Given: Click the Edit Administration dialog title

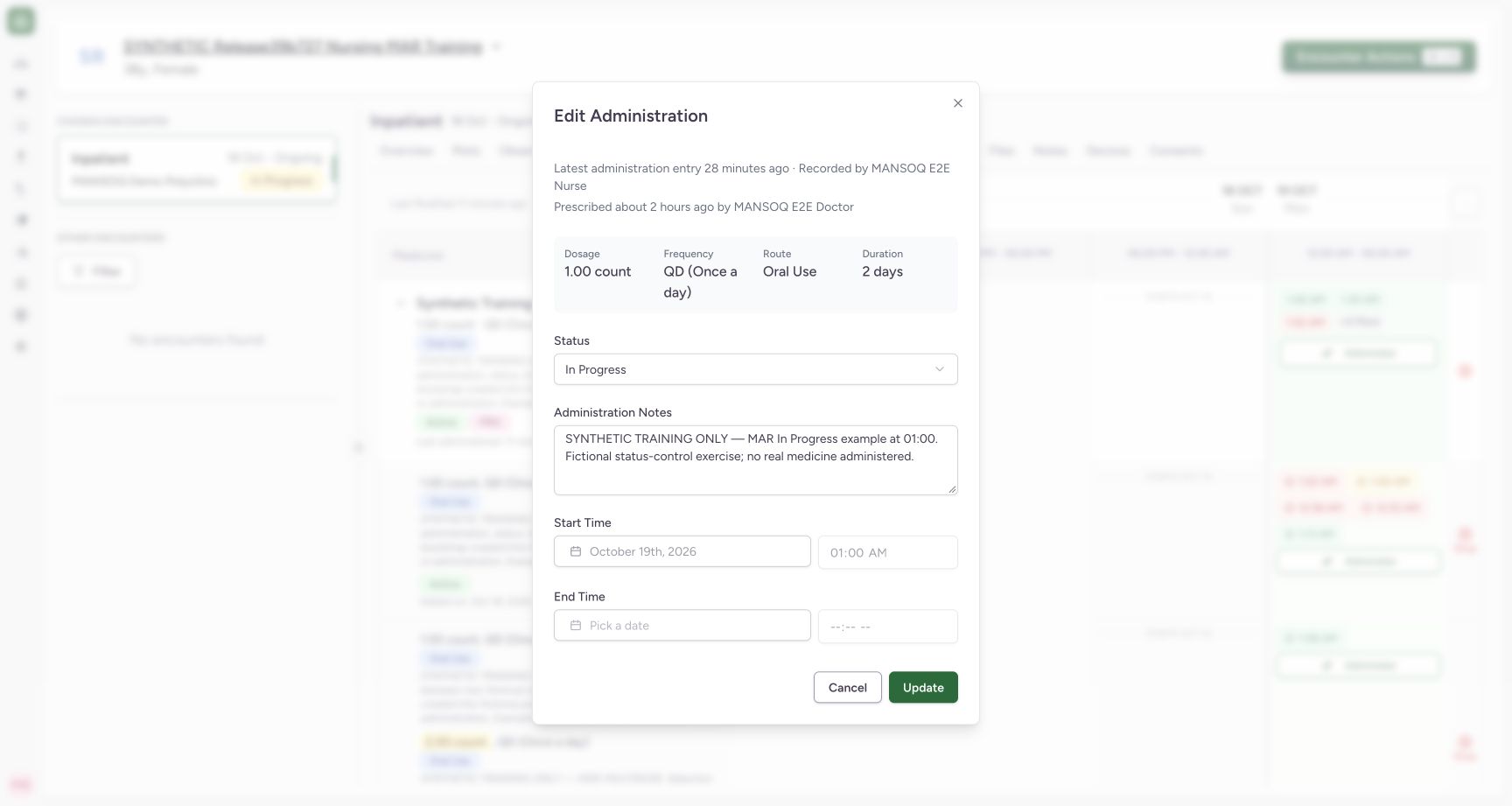Looking at the screenshot, I should [x=631, y=116].
